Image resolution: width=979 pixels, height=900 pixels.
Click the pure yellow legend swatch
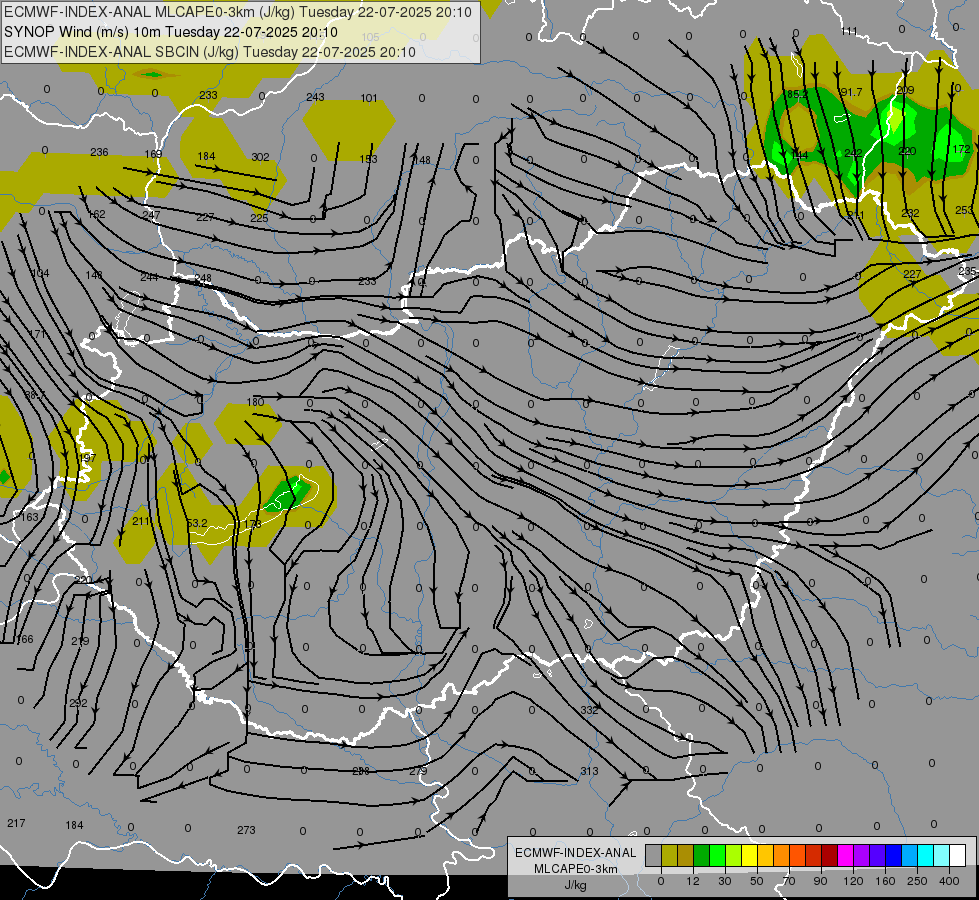point(749,855)
